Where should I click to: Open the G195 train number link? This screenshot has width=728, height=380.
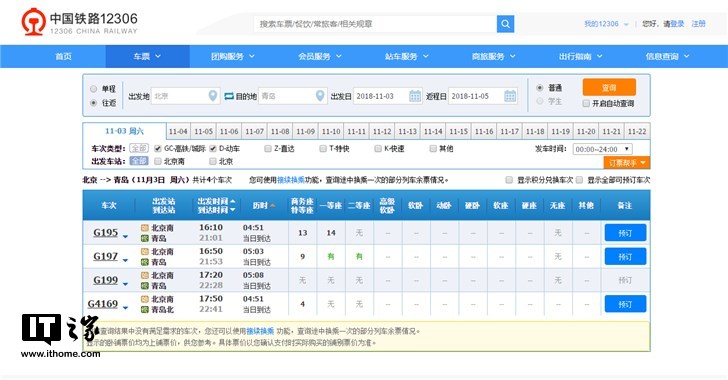coord(105,232)
